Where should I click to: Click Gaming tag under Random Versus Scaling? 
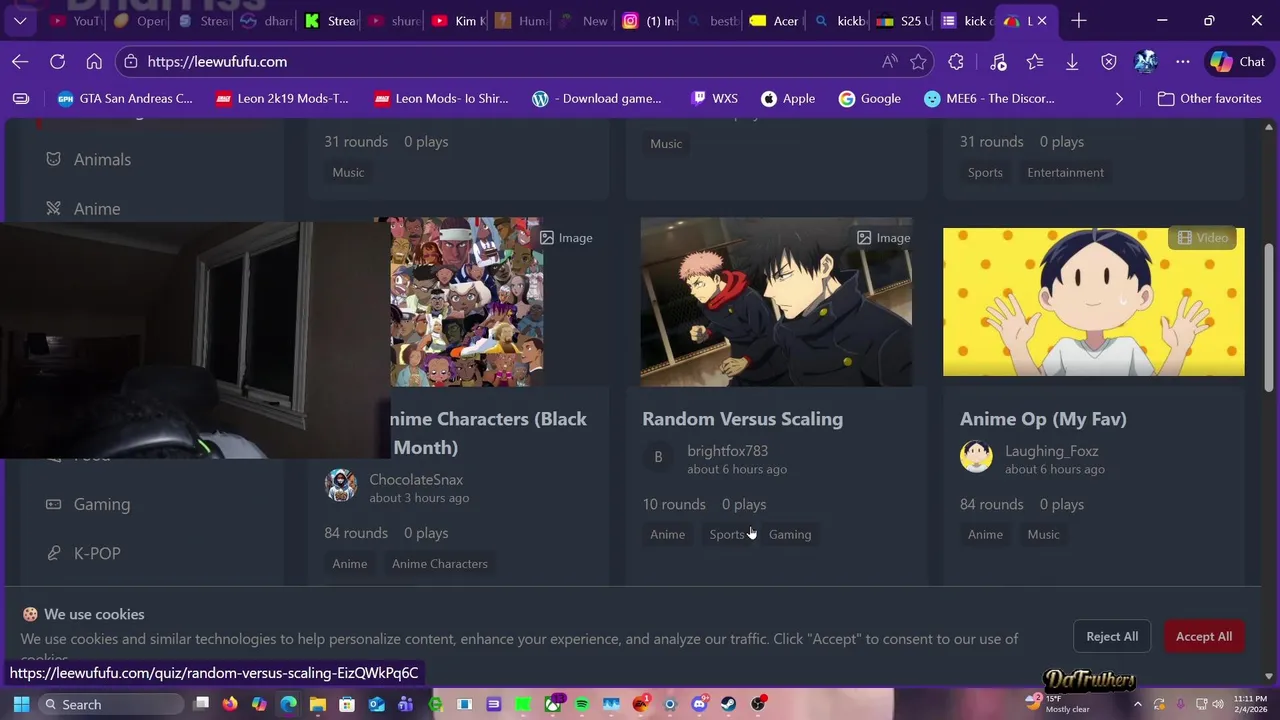[x=790, y=534]
